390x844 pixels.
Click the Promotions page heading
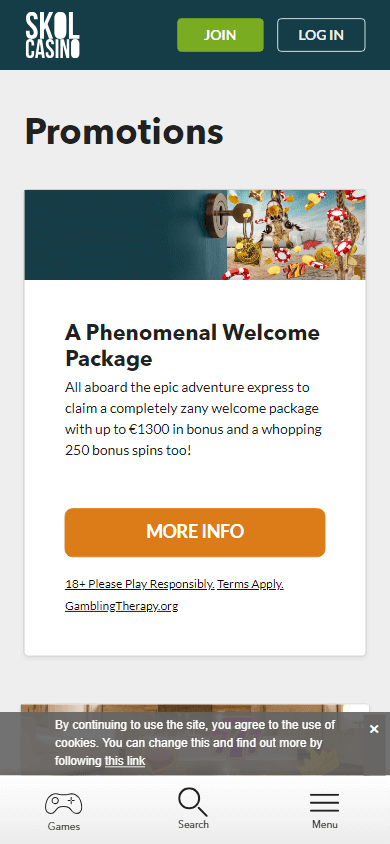pos(124,131)
